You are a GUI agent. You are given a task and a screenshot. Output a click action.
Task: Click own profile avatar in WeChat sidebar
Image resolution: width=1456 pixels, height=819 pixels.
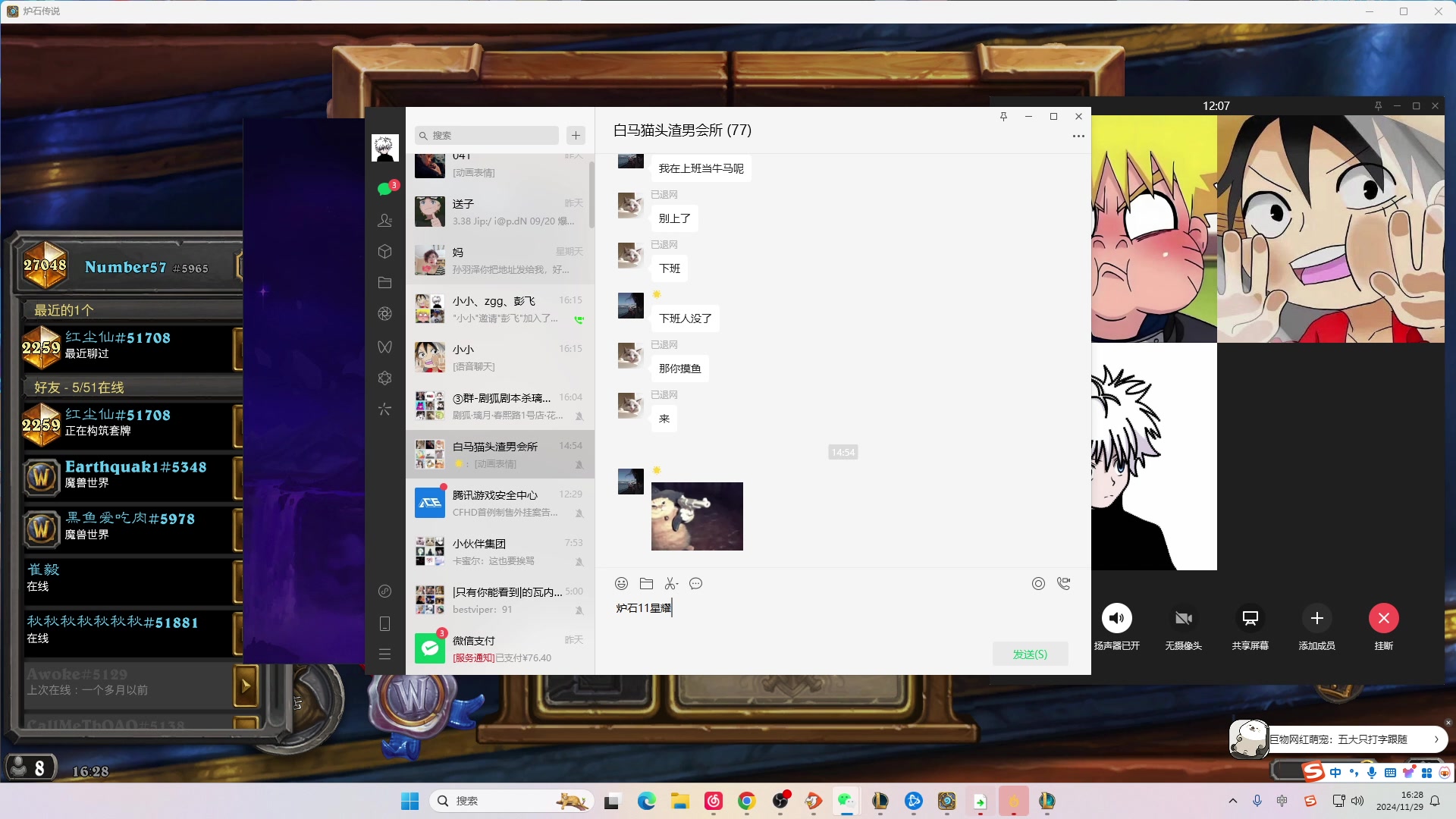(385, 148)
